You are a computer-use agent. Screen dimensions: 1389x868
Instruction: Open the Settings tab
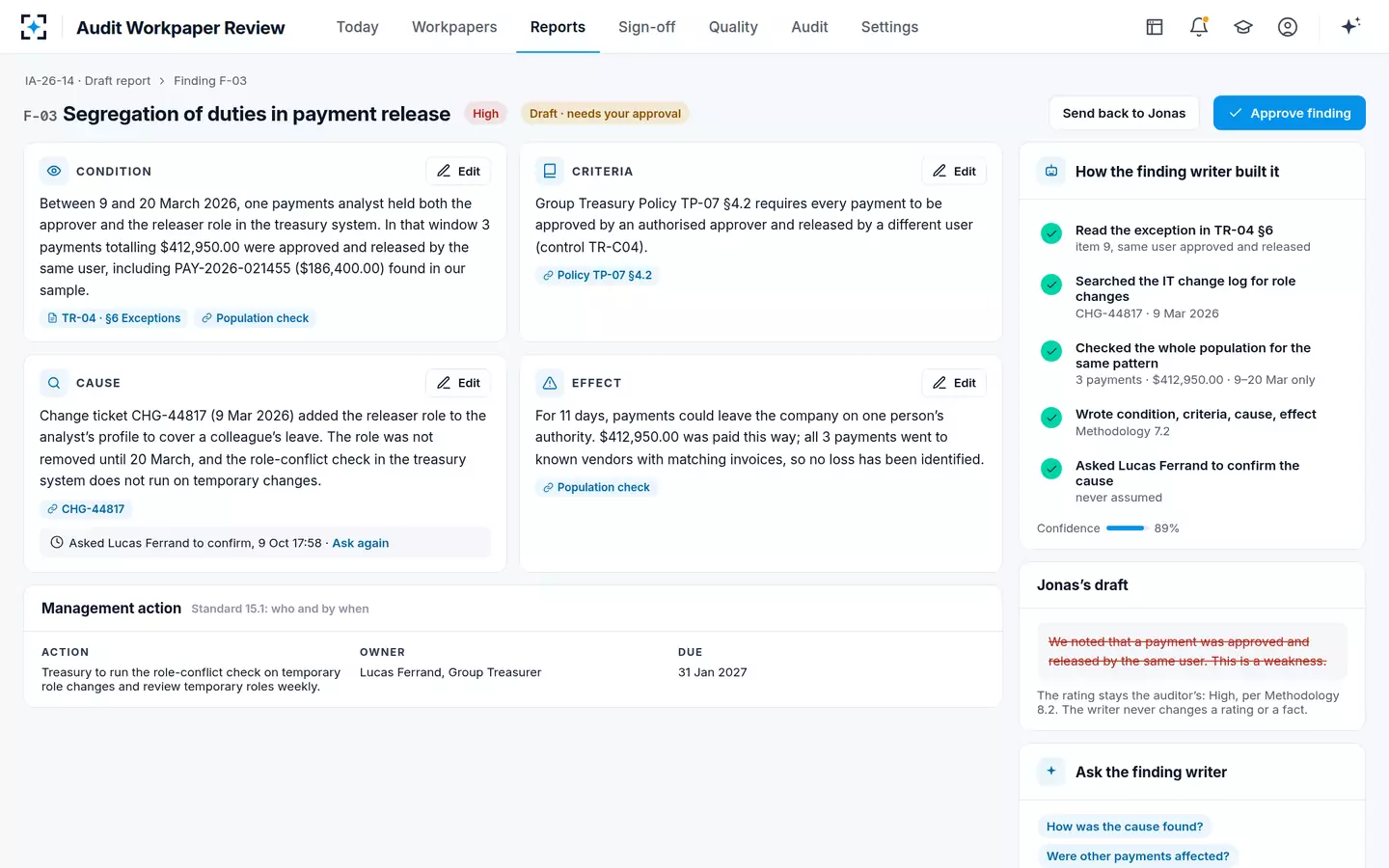click(x=889, y=27)
